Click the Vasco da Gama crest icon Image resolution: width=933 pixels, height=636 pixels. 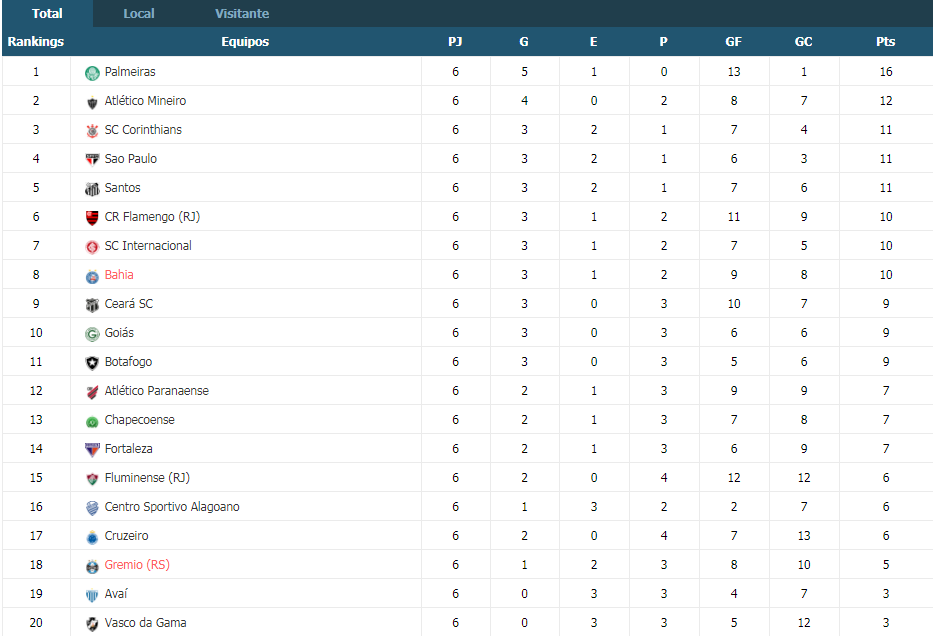[x=92, y=624]
